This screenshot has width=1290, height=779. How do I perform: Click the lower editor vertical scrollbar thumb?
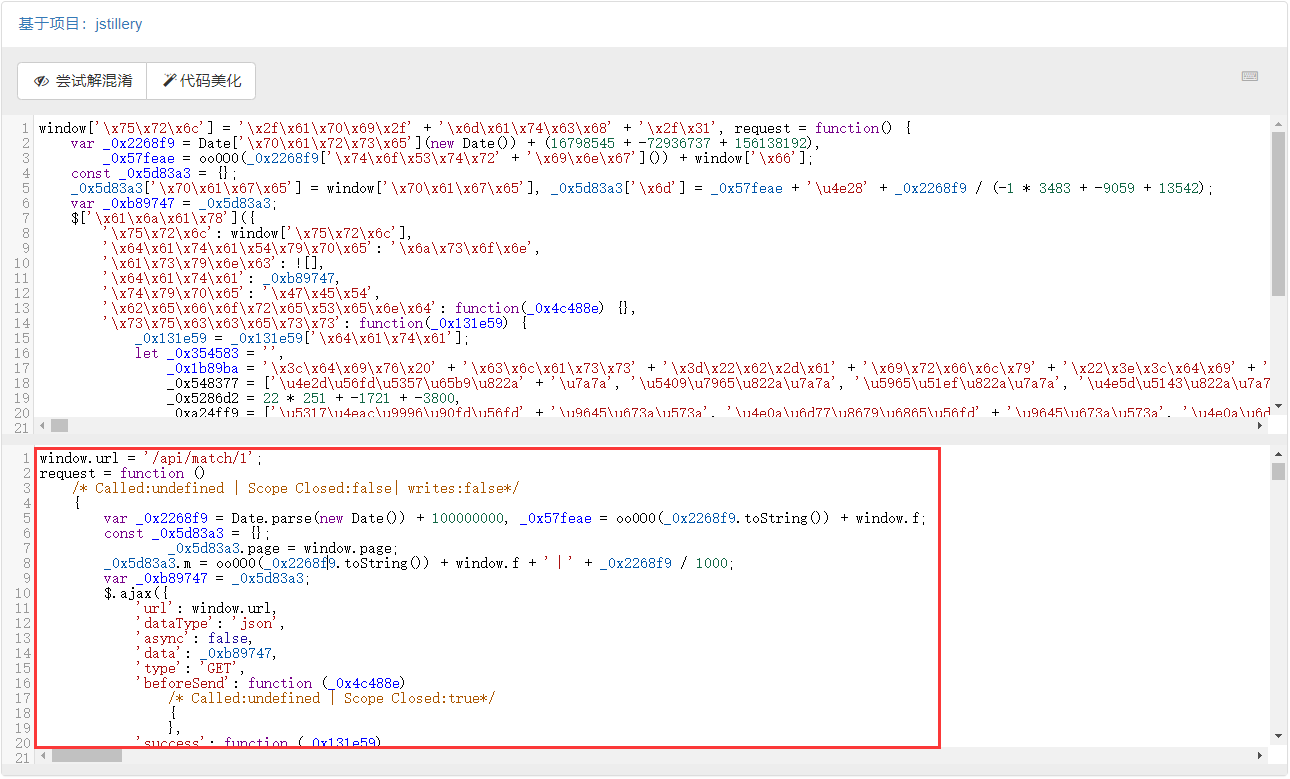1278,472
